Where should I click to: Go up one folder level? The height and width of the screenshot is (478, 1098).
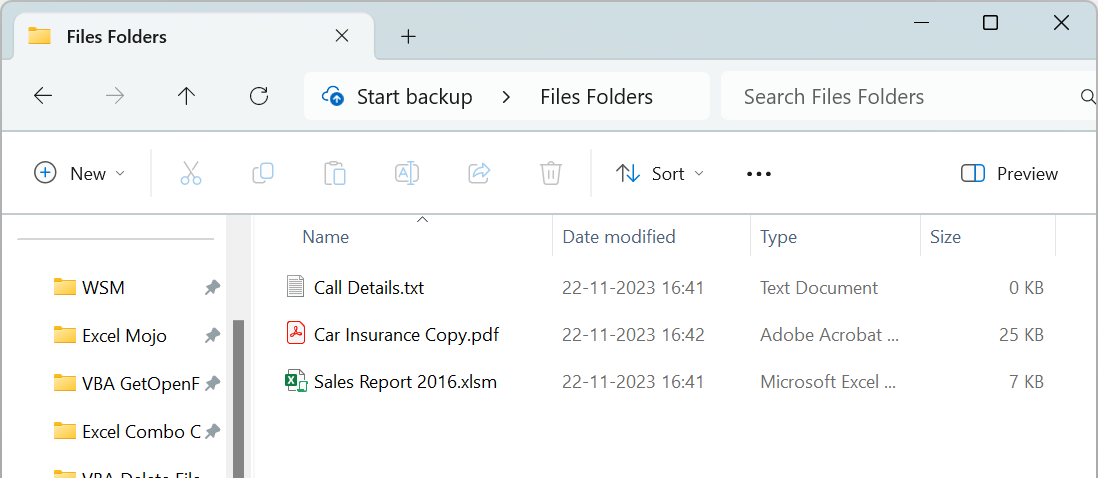coord(186,97)
